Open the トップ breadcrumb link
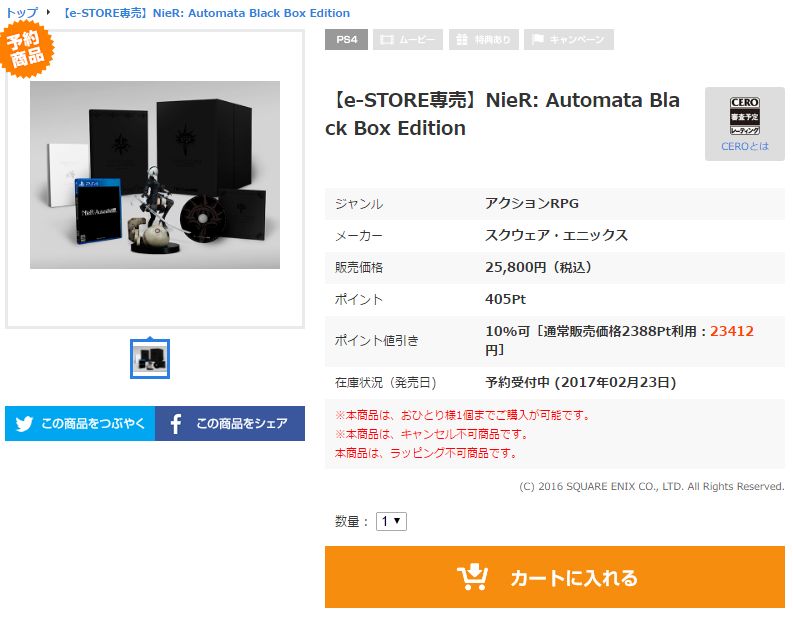Image resolution: width=793 pixels, height=619 pixels. [x=22, y=13]
